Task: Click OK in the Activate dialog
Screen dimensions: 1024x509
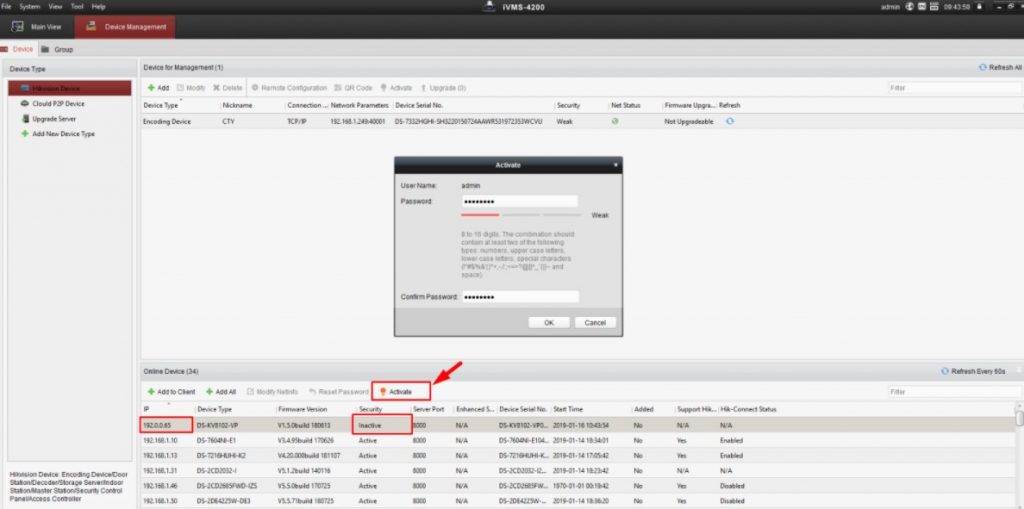Action: pos(549,323)
